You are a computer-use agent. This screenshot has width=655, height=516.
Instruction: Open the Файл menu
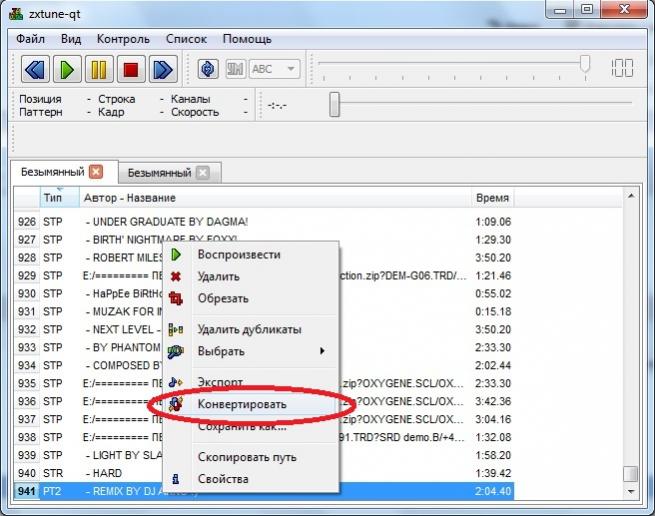tap(30, 39)
